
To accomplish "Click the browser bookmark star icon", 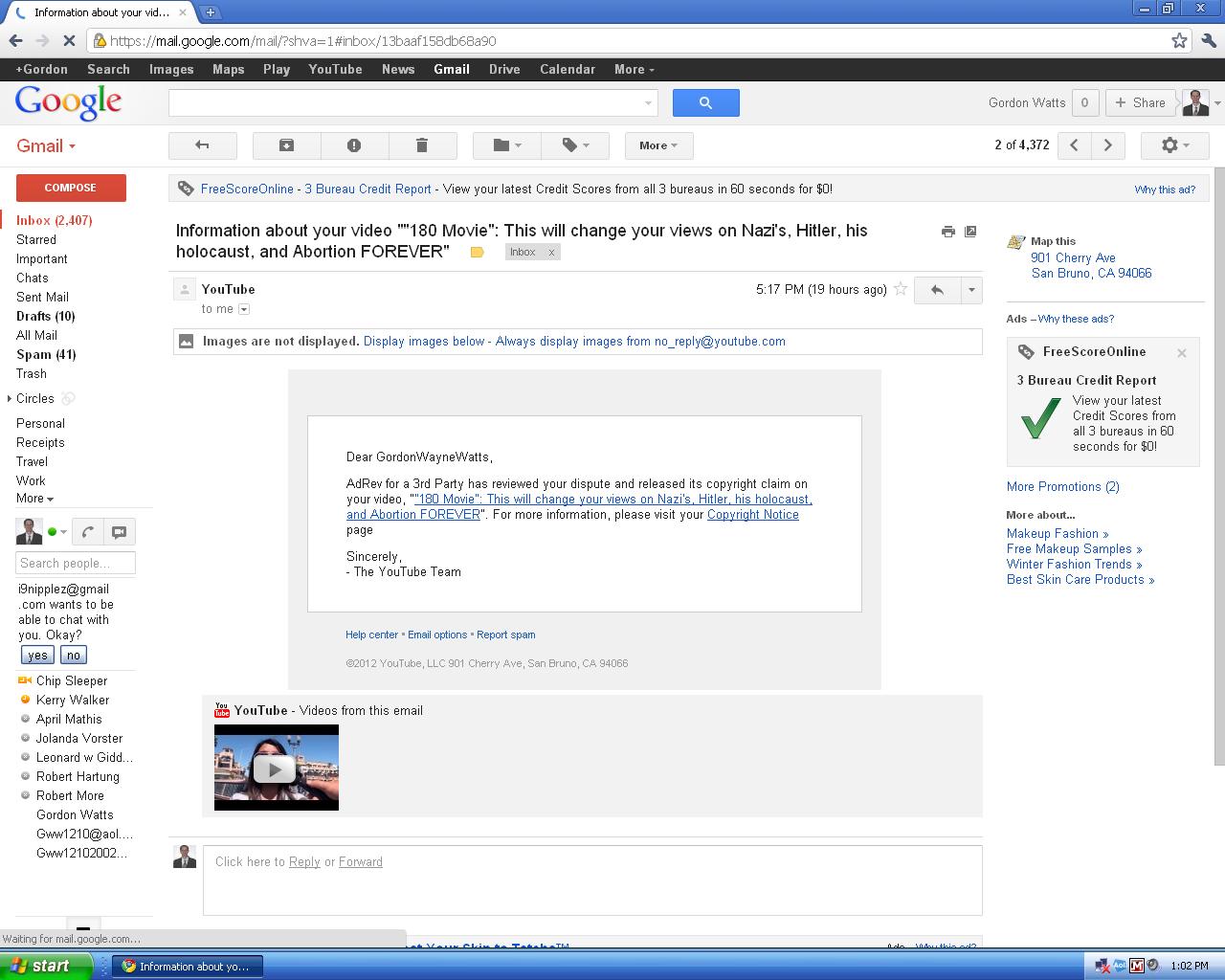I will [x=1179, y=40].
